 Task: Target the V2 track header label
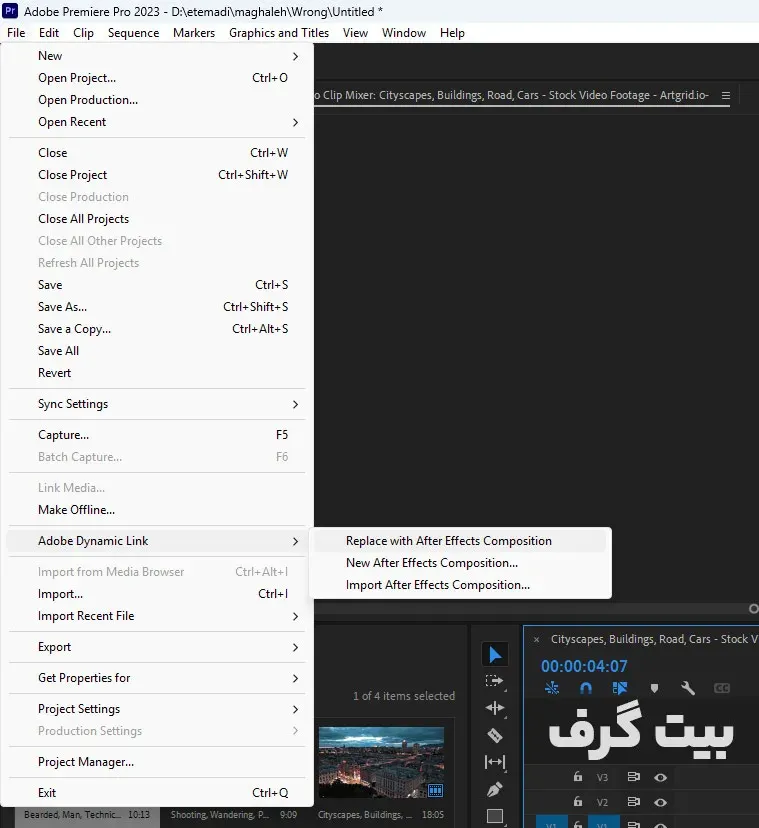(602, 802)
